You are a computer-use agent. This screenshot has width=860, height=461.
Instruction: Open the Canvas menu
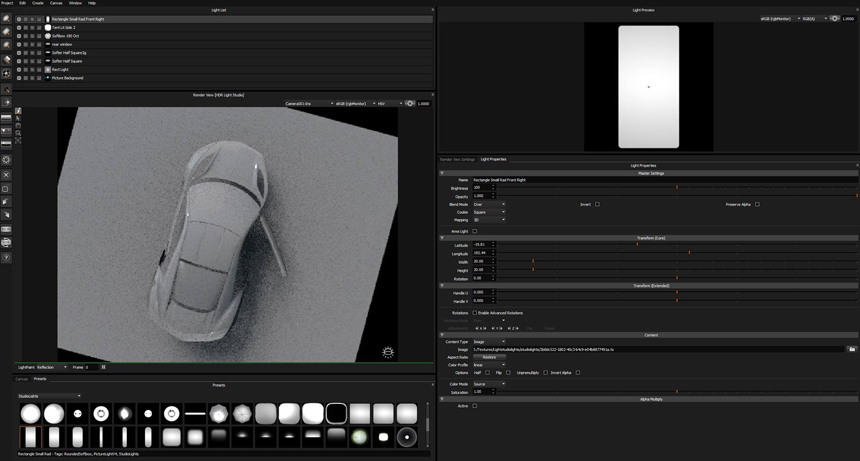[56, 3]
